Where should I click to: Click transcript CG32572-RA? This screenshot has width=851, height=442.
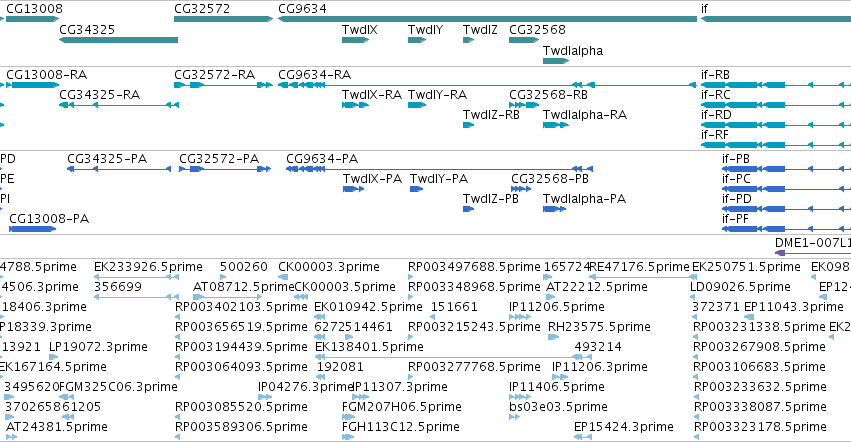coord(223,85)
